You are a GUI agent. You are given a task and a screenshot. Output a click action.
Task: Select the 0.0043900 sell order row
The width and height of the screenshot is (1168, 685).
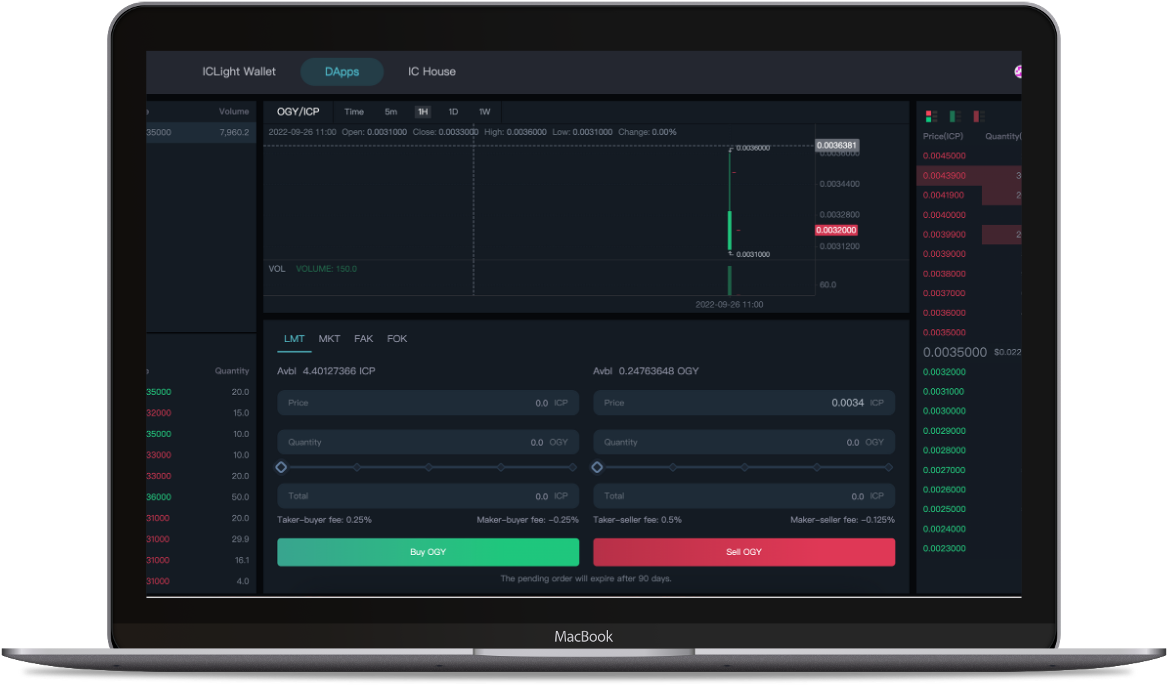968,175
